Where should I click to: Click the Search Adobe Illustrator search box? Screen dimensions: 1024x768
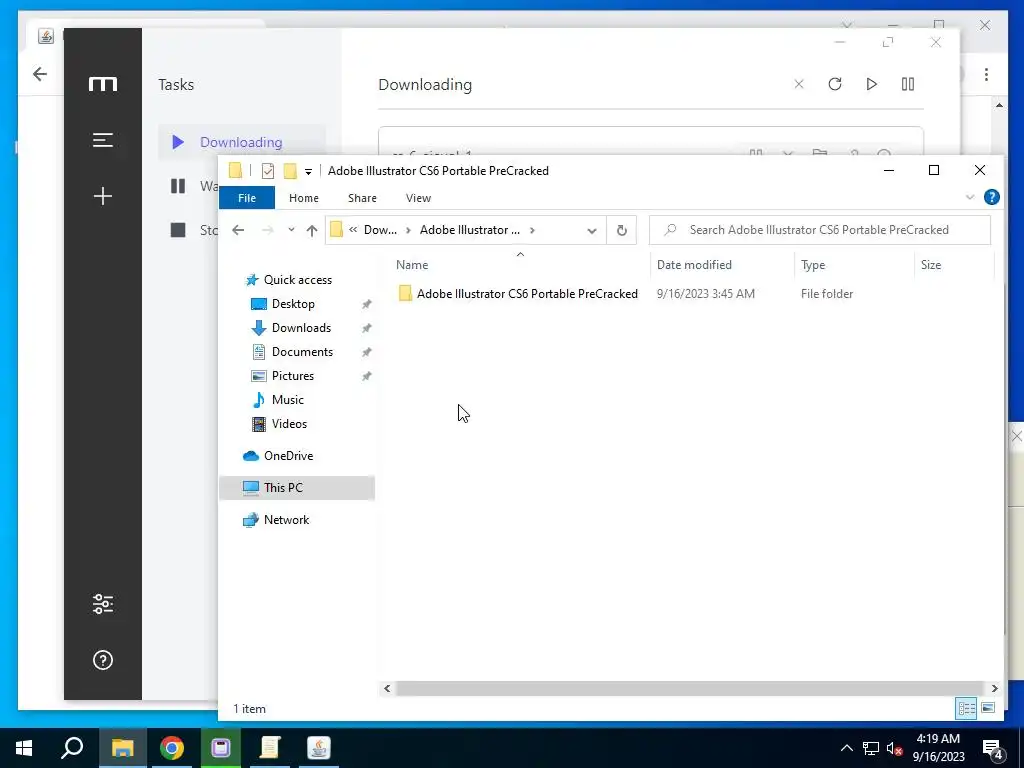click(820, 230)
